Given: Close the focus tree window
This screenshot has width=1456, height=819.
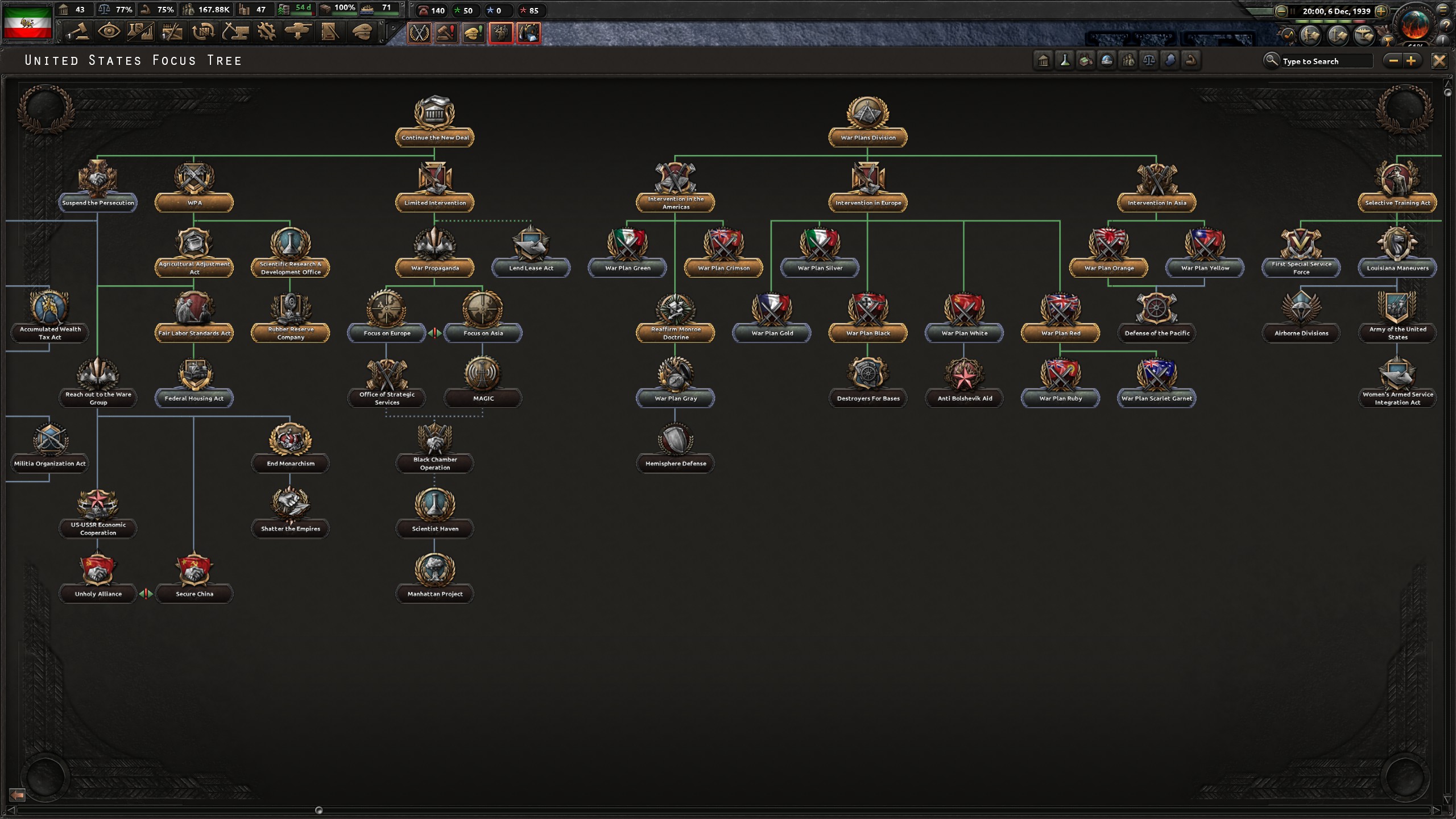Looking at the screenshot, I should tap(1439, 60).
